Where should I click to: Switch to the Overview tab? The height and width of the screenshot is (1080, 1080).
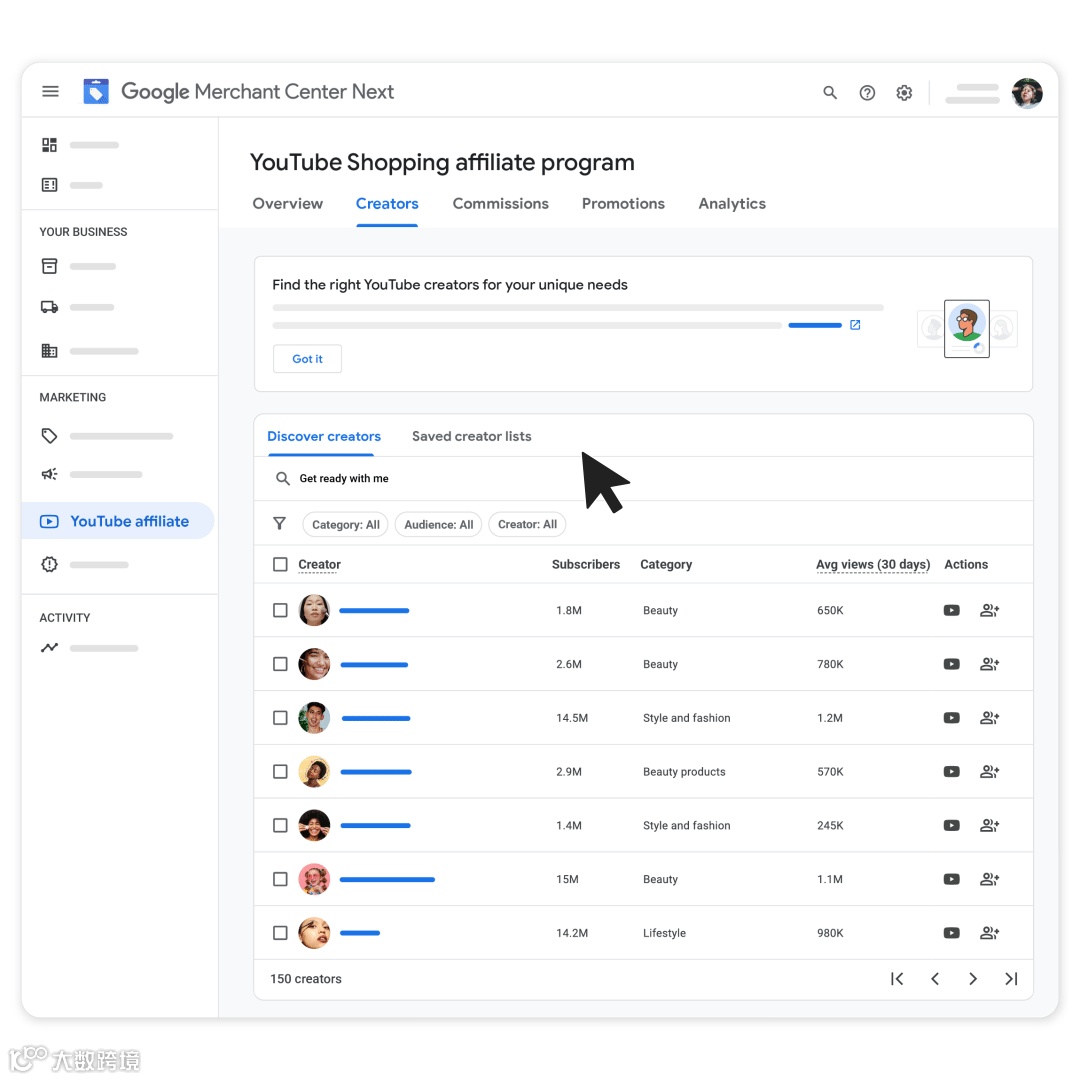[x=287, y=204]
